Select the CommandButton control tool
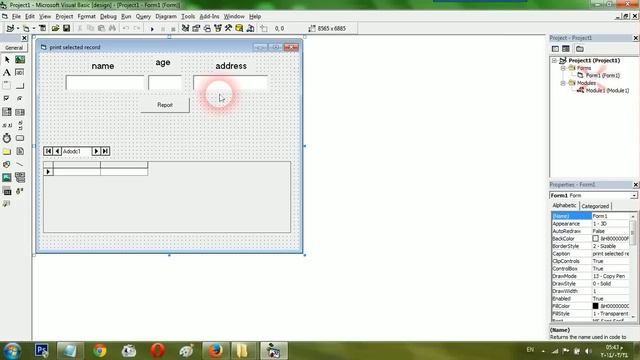 (20, 86)
